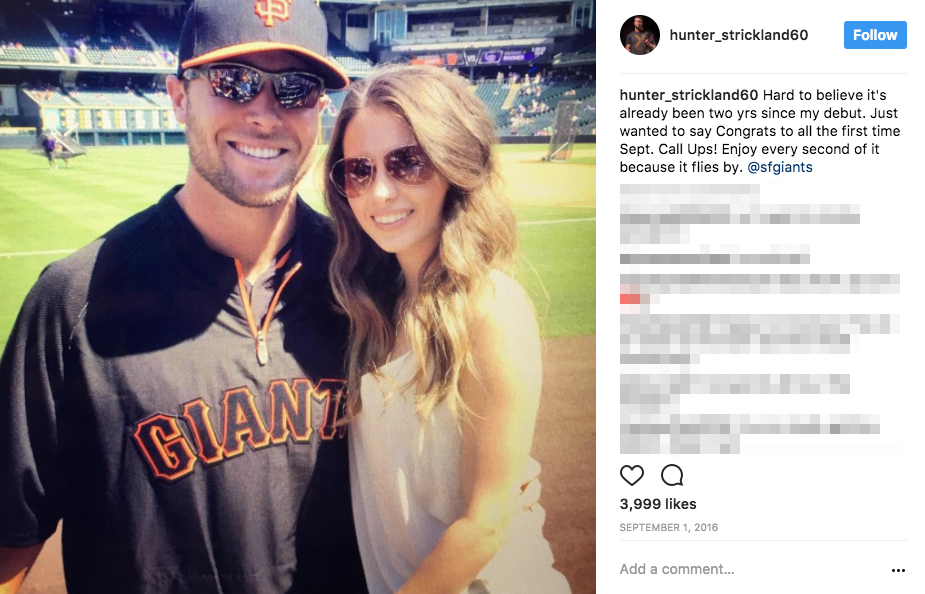The image size is (925, 594).
Task: View the 3,999 likes list
Action: pos(658,504)
